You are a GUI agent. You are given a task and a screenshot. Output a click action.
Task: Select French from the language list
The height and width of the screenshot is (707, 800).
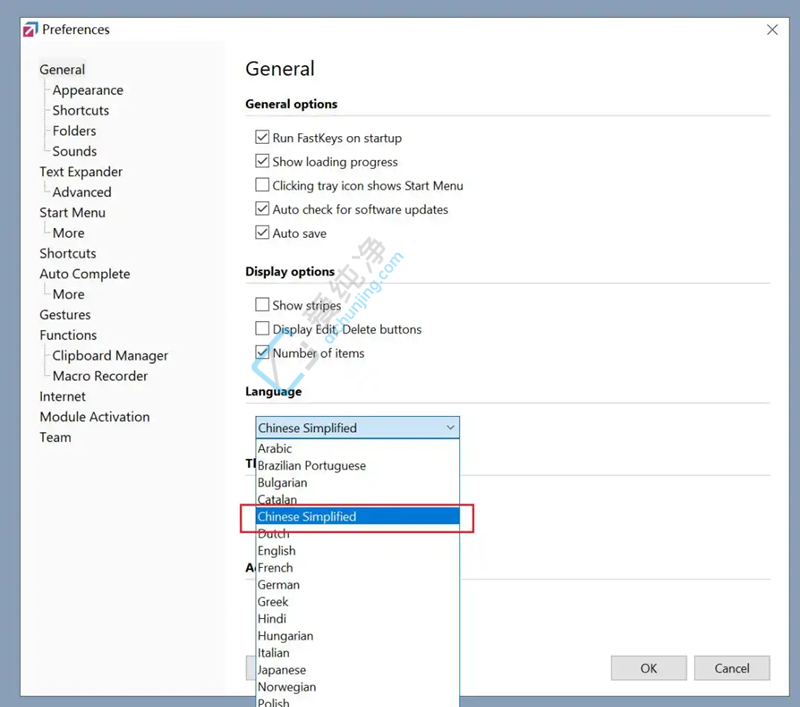click(357, 568)
